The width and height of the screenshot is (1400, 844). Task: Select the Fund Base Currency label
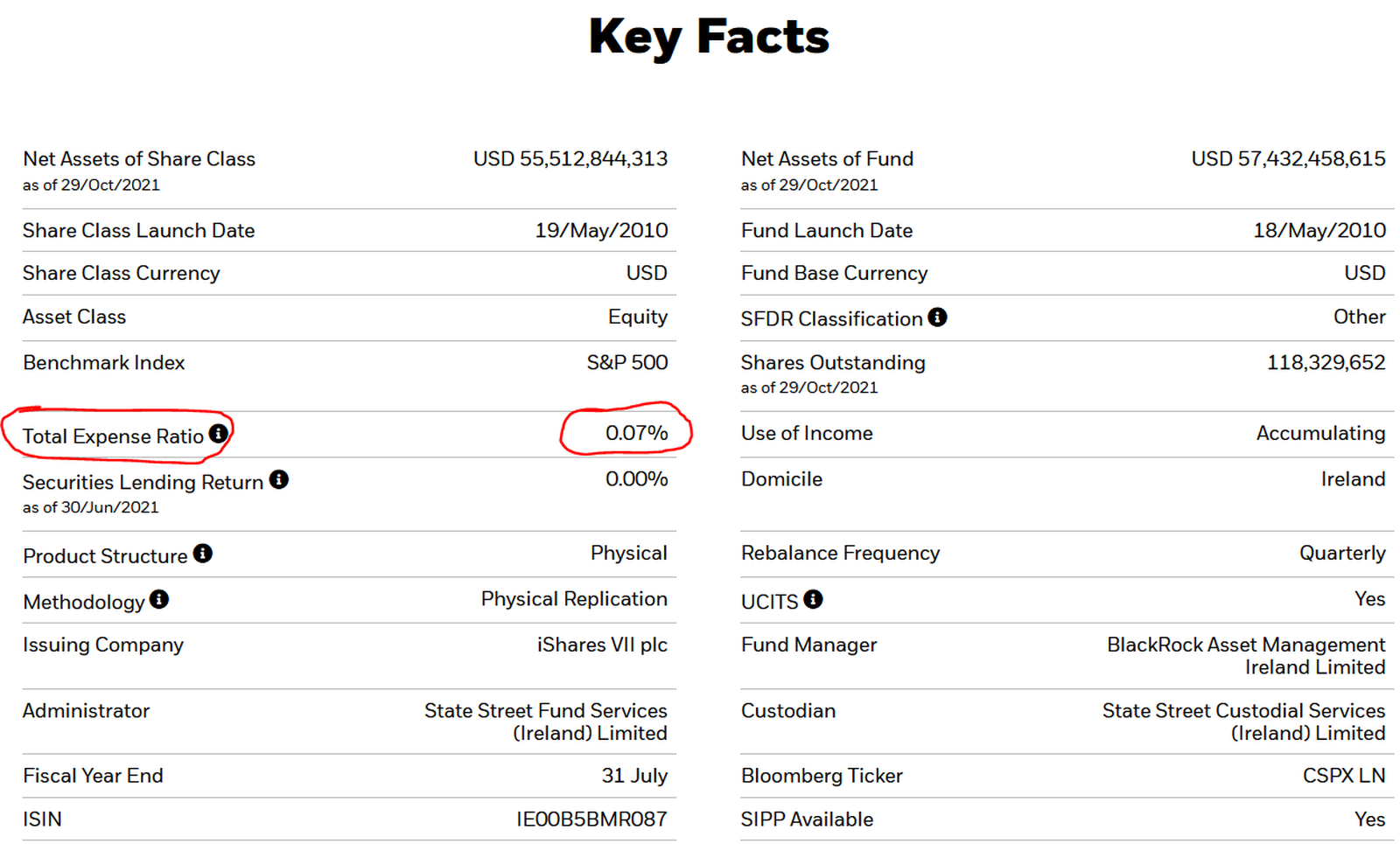click(834, 274)
